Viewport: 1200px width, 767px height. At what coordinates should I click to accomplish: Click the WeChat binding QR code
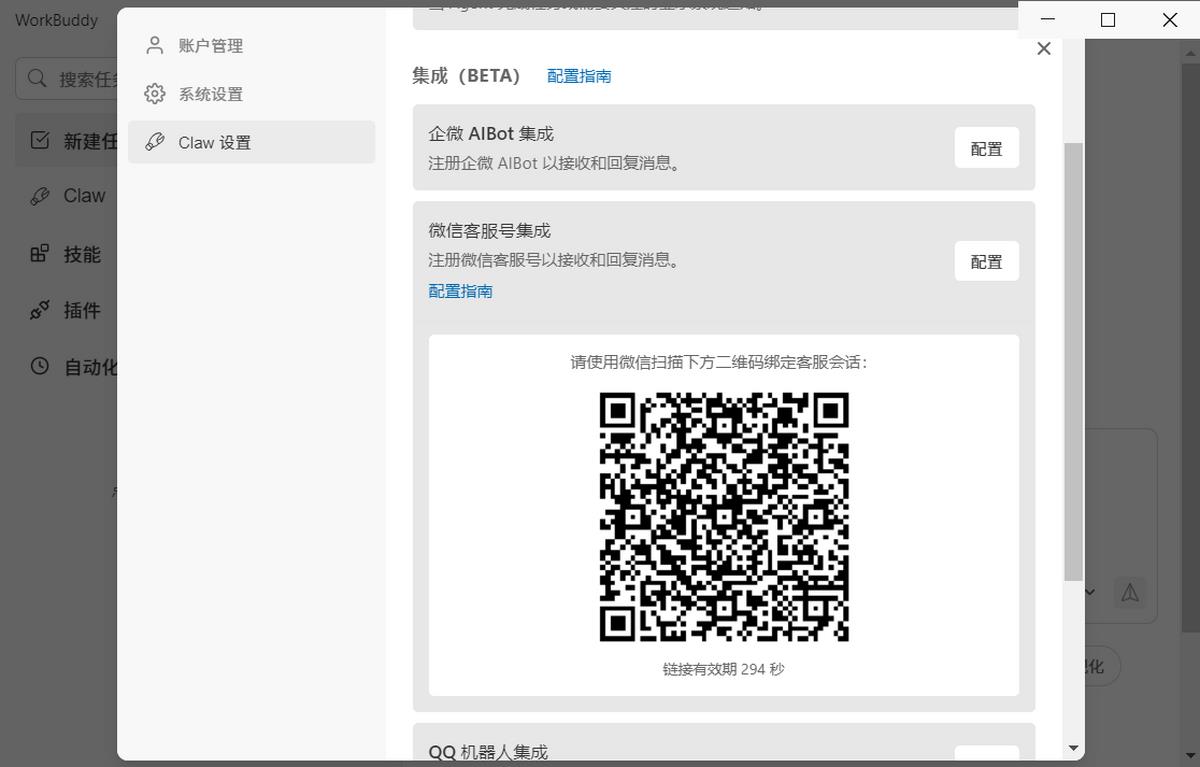click(x=724, y=516)
